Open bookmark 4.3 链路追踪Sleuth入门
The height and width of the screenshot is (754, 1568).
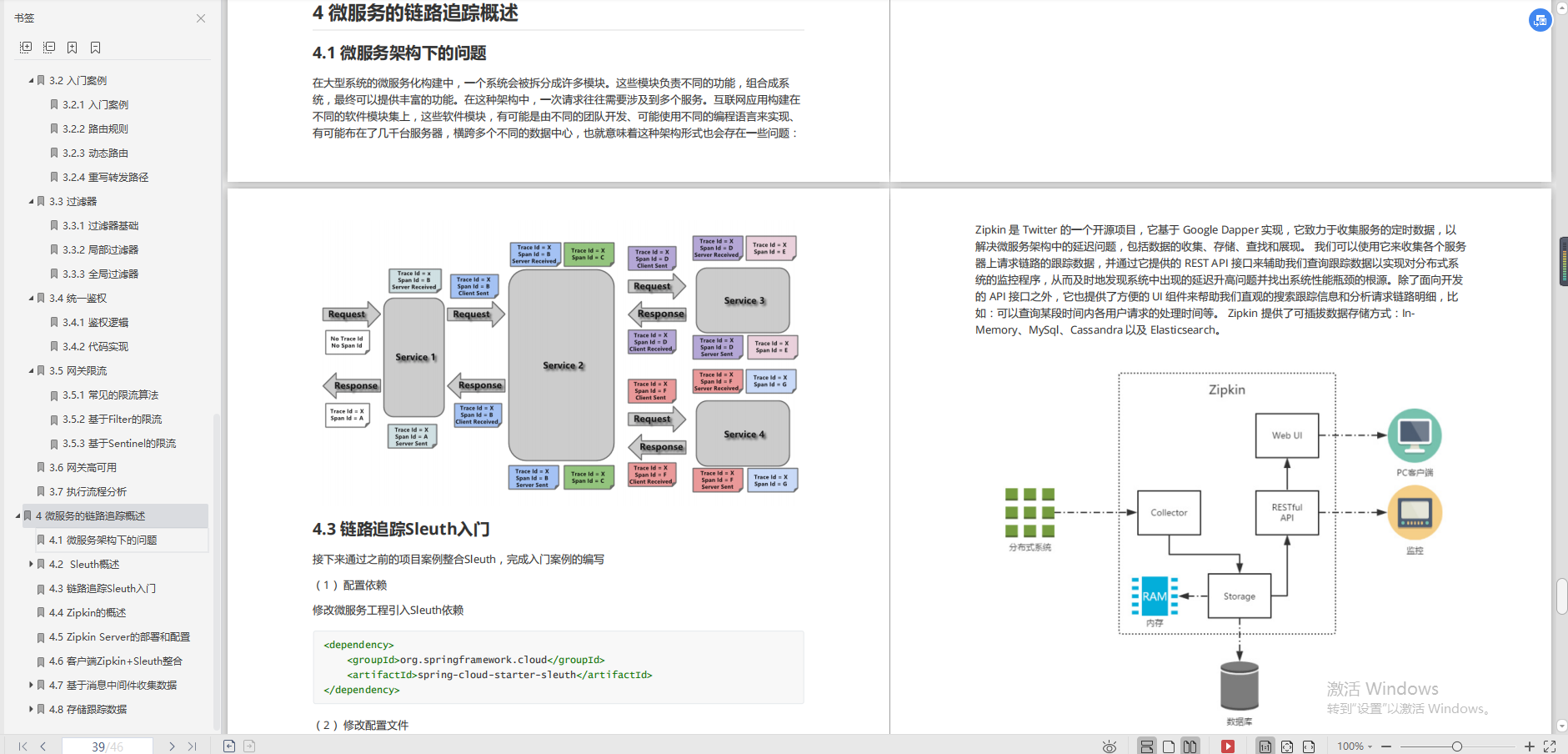(x=102, y=589)
